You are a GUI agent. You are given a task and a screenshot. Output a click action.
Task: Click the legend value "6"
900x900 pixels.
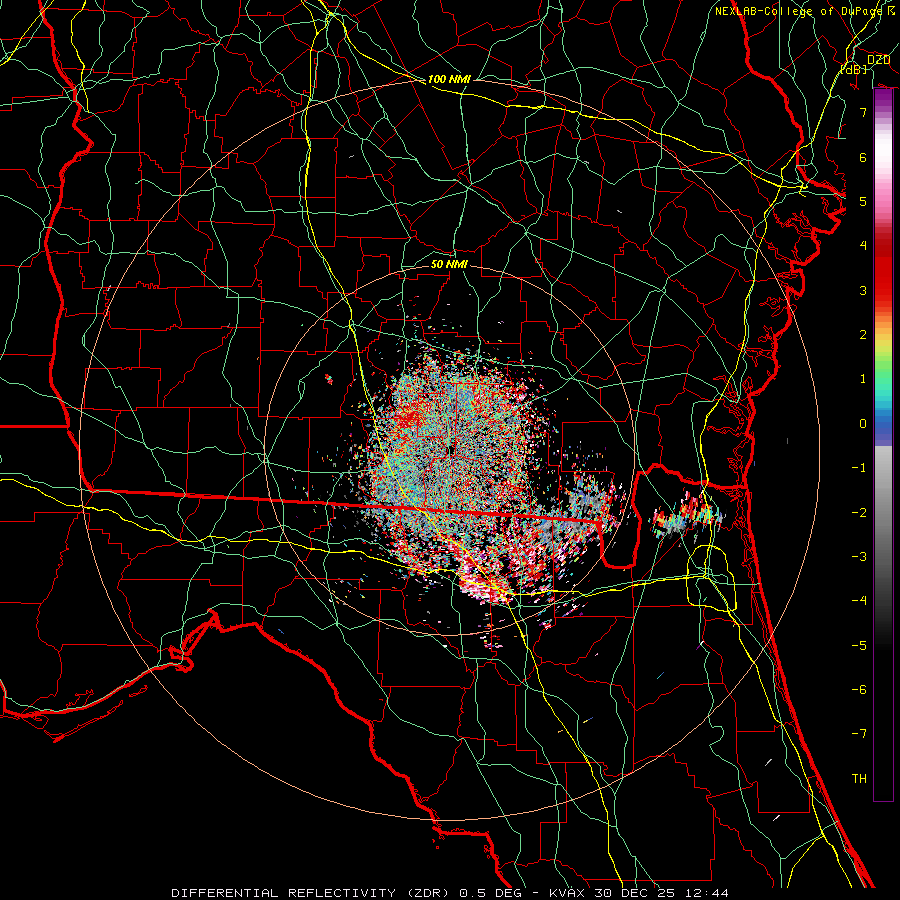(863, 157)
